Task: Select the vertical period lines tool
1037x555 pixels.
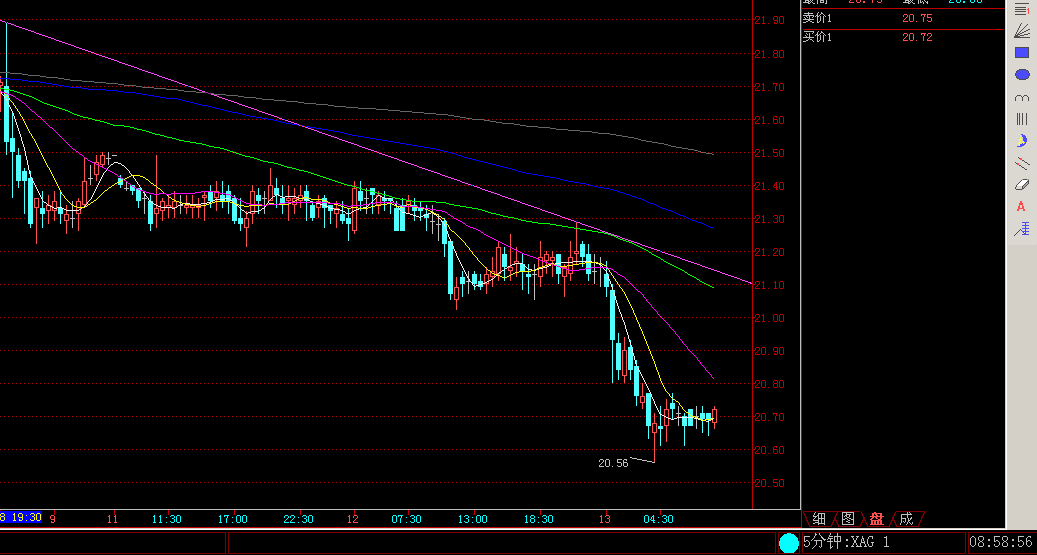Action: pyautogui.click(x=1021, y=119)
